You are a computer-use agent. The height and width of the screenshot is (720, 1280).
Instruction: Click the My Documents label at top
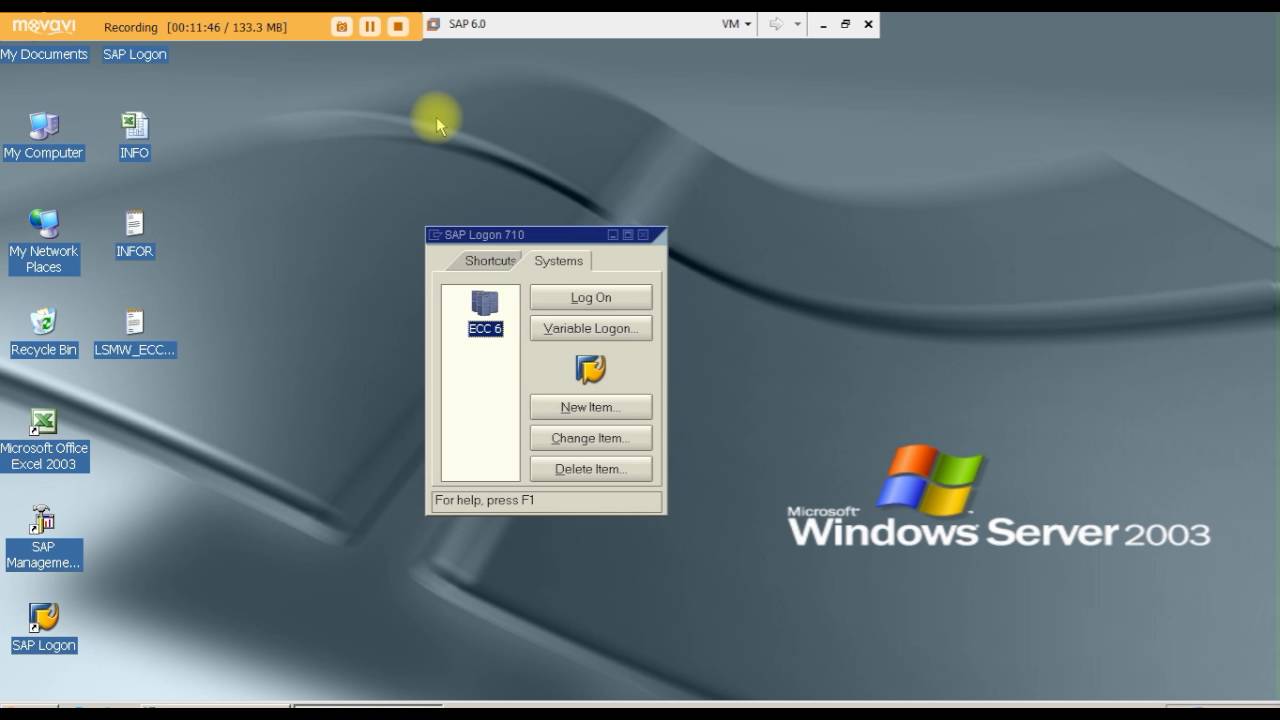[44, 54]
